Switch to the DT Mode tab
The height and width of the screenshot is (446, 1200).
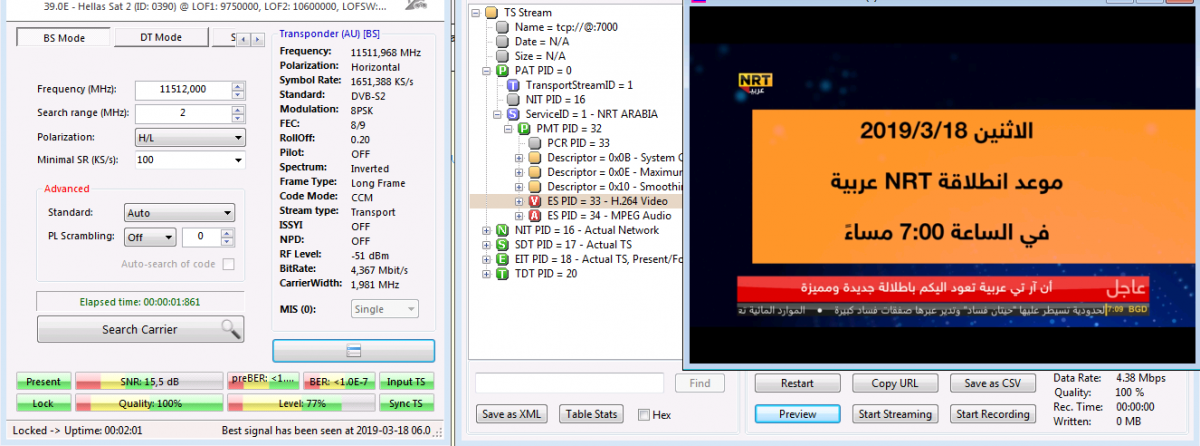(x=160, y=38)
